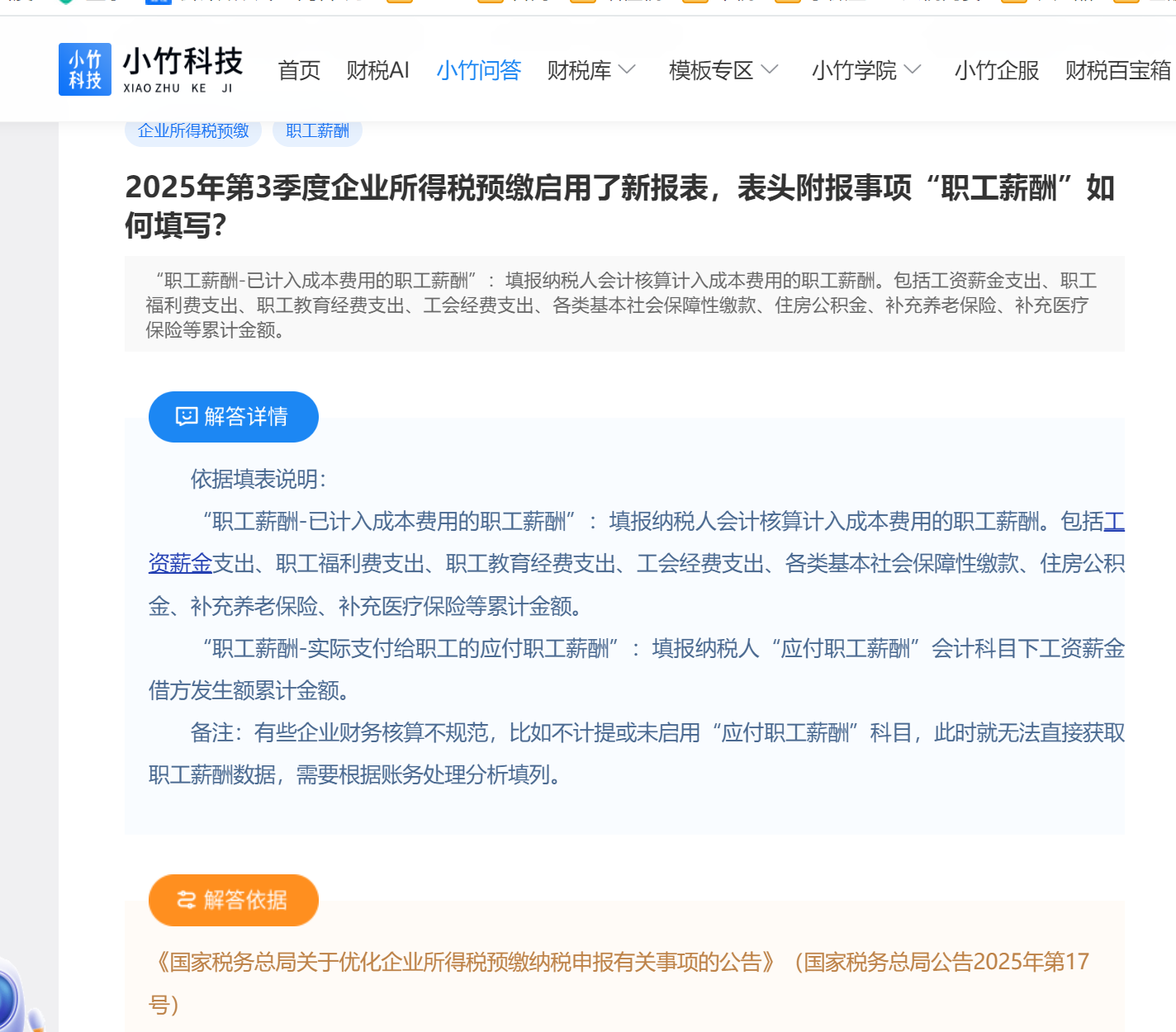Expand the 财税库 dropdown menu
Viewport: 1176px width, 1032px height.
tap(627, 70)
